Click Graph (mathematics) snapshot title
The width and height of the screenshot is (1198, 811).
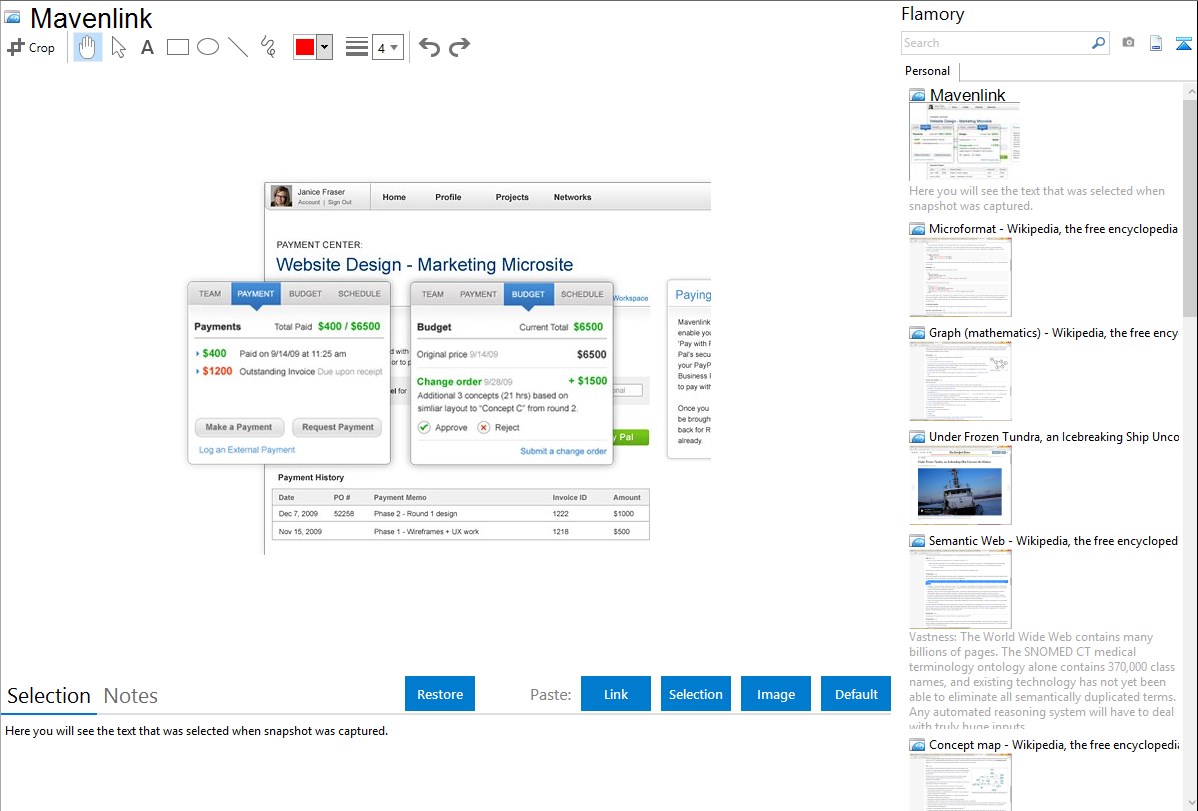[1053, 333]
